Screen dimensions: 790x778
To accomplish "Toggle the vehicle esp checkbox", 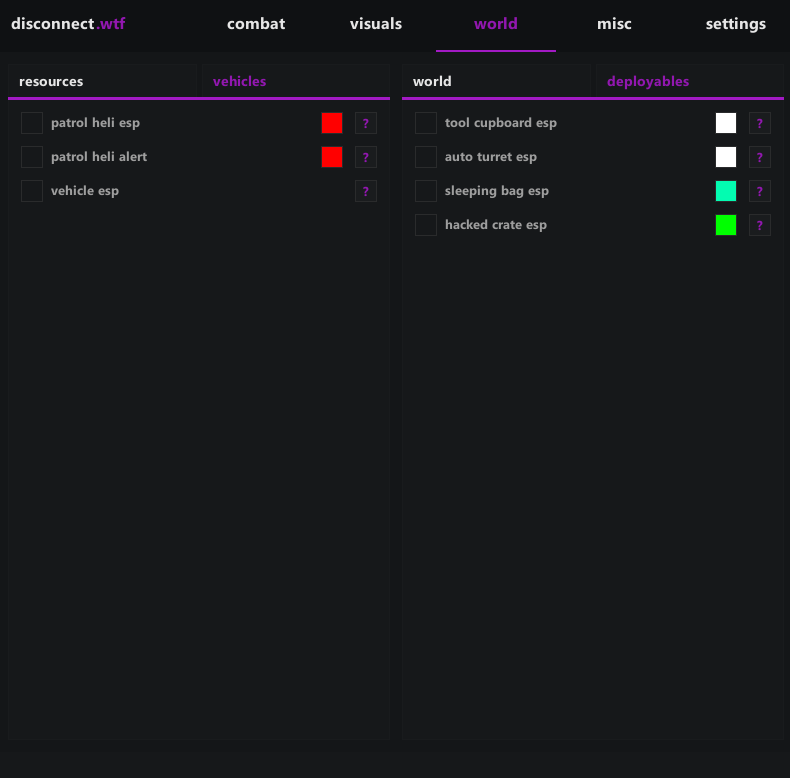I will (32, 191).
